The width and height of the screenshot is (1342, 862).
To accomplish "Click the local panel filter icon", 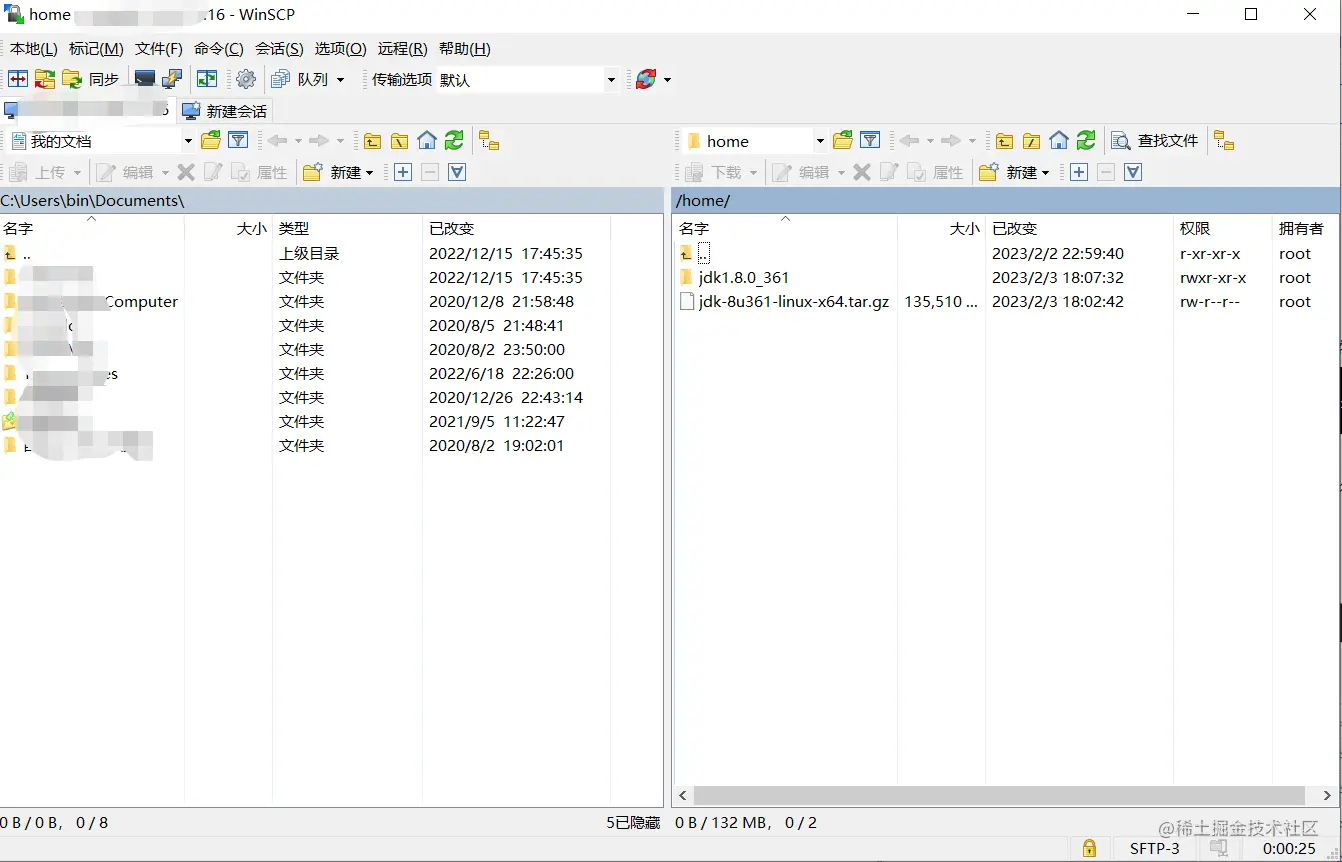I will coord(238,141).
